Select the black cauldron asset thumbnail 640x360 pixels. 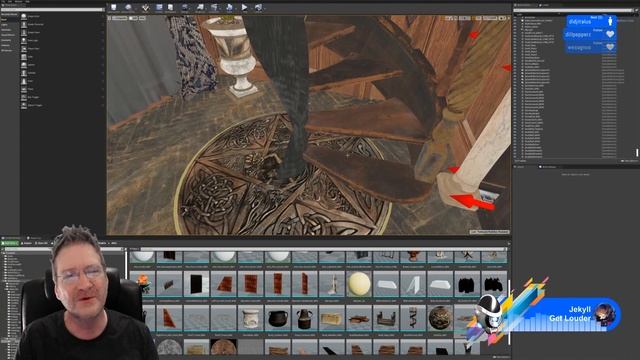(278, 318)
